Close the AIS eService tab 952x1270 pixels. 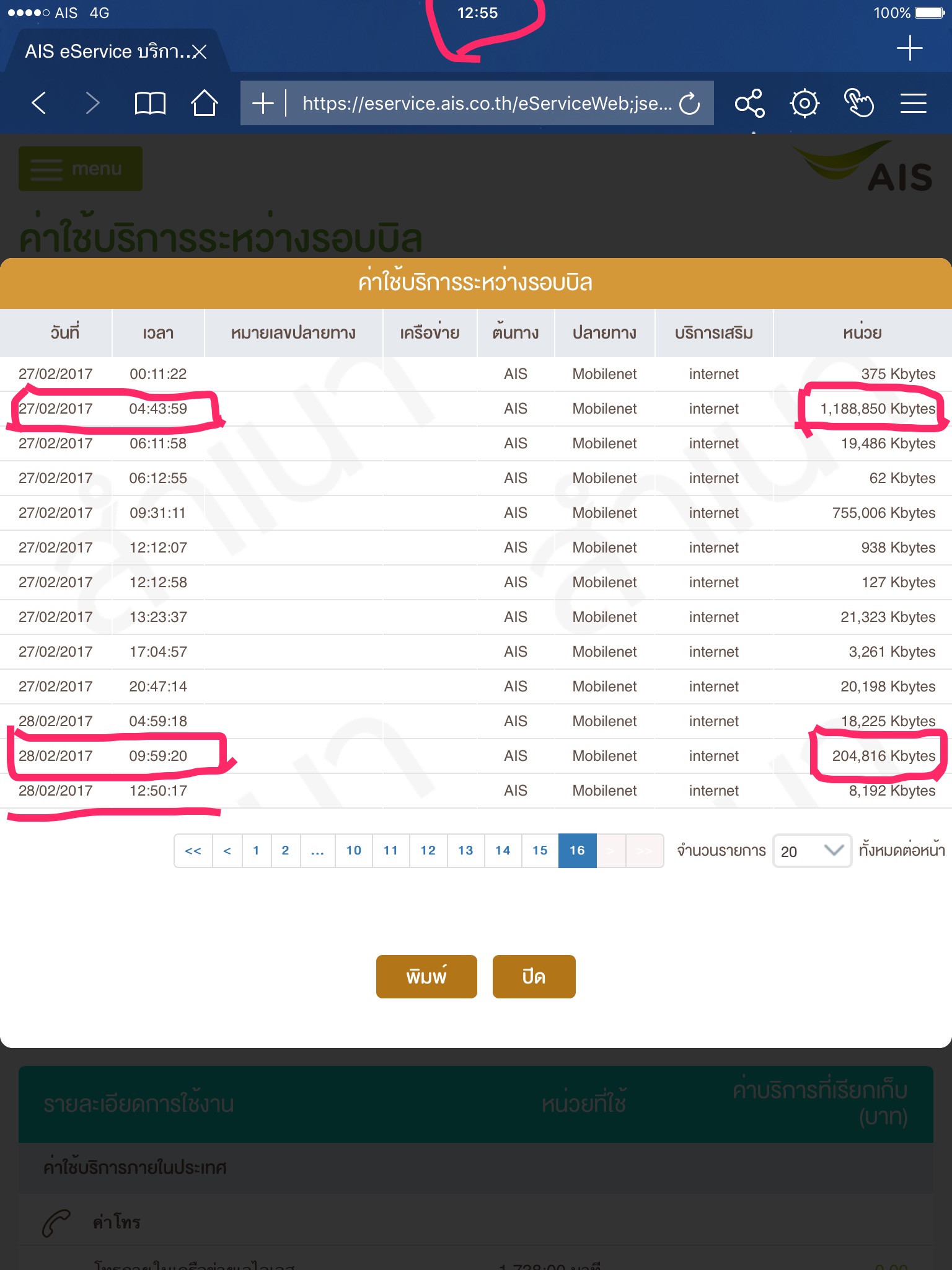click(x=199, y=51)
